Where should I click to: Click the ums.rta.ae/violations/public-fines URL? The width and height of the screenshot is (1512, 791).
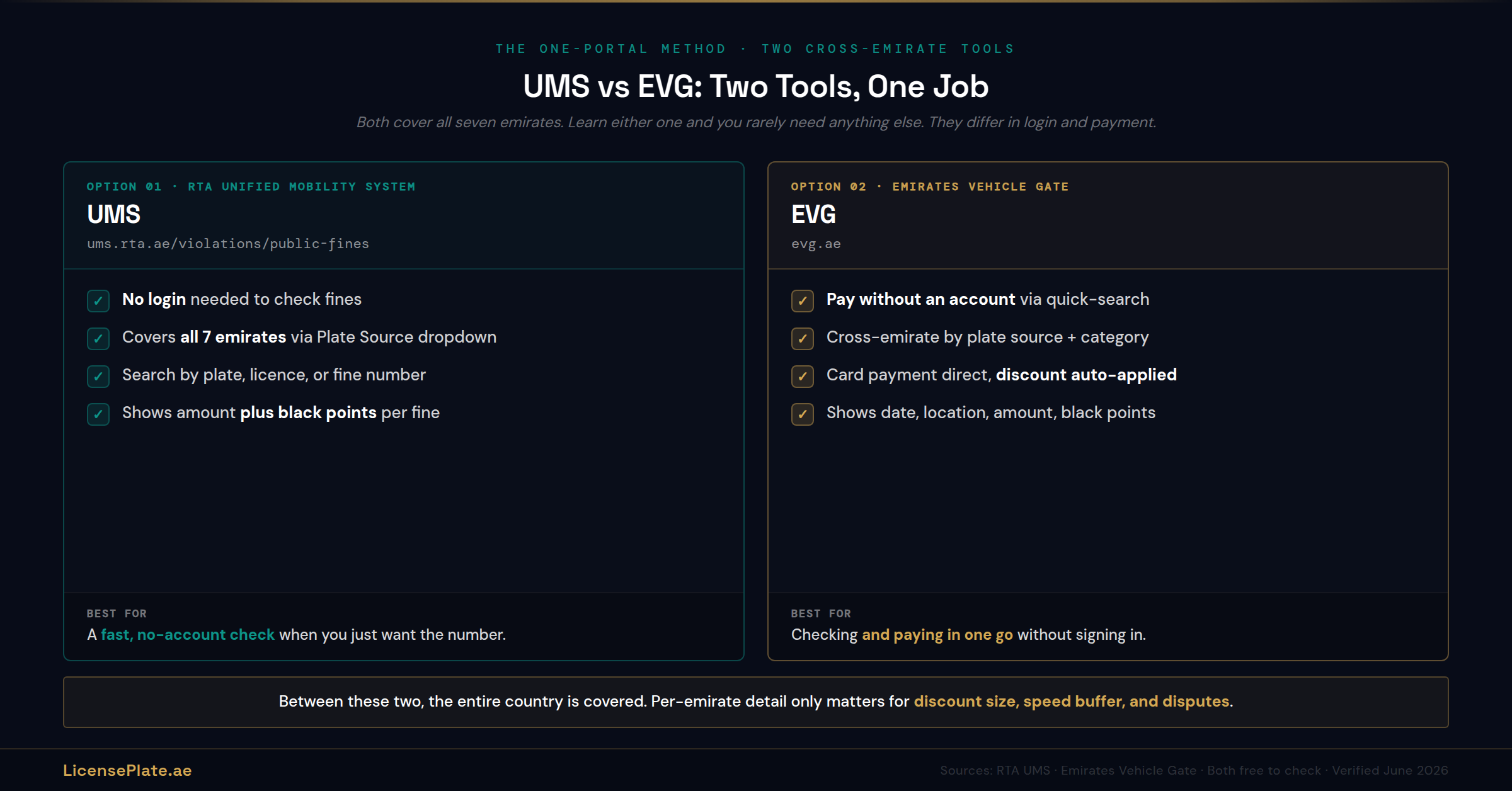pyautogui.click(x=228, y=244)
